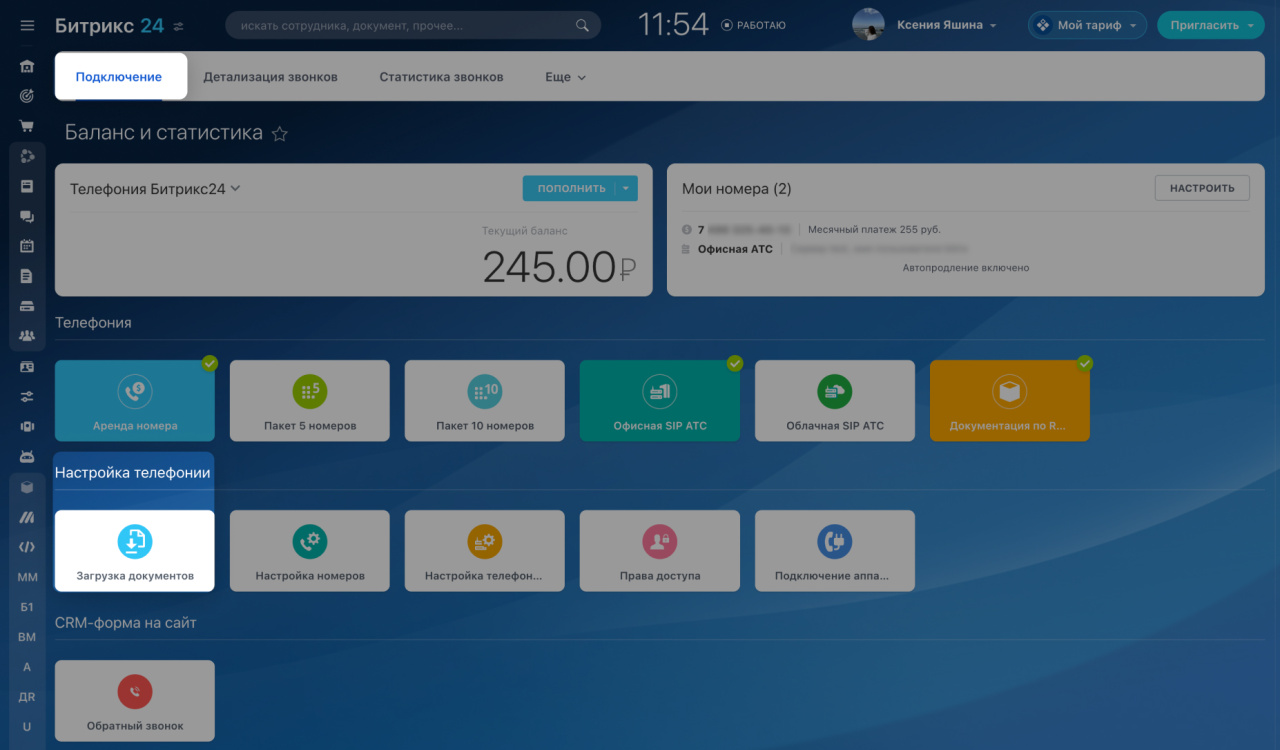Open the Аренда номера tile
The image size is (1280, 750).
(135, 401)
